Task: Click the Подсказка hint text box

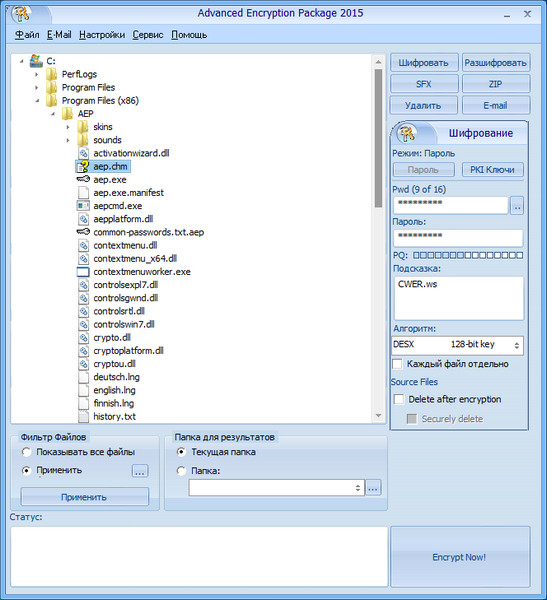Action: [x=459, y=298]
